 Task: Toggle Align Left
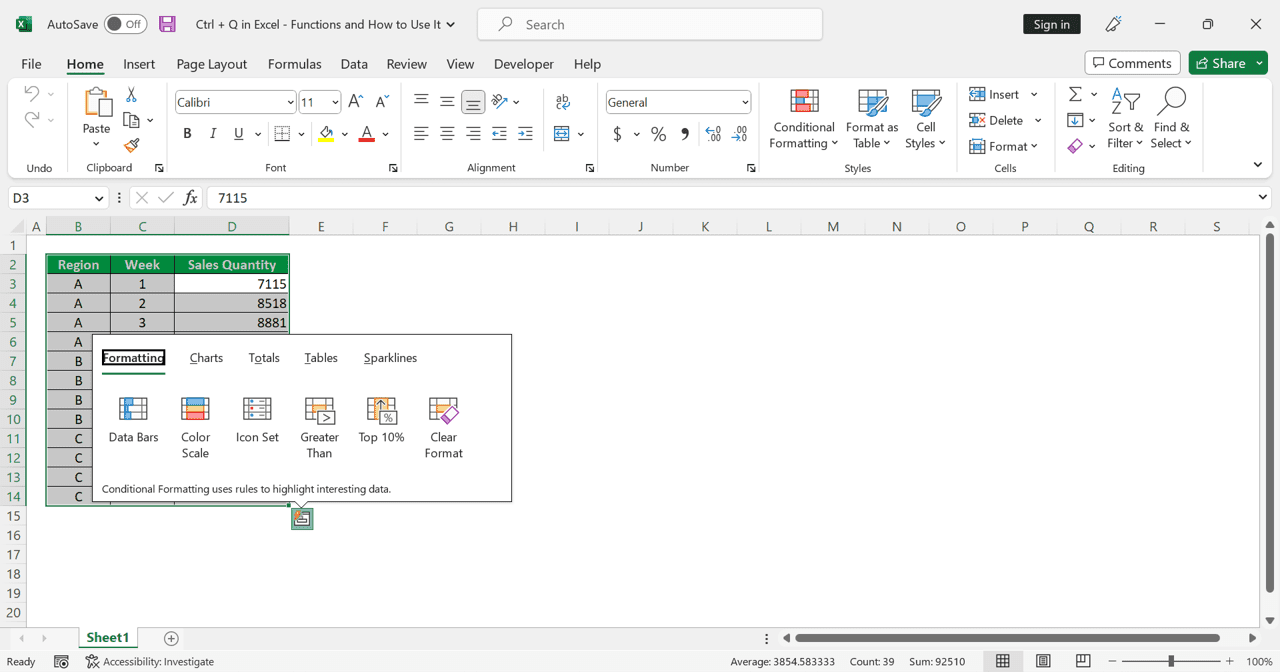tap(421, 134)
